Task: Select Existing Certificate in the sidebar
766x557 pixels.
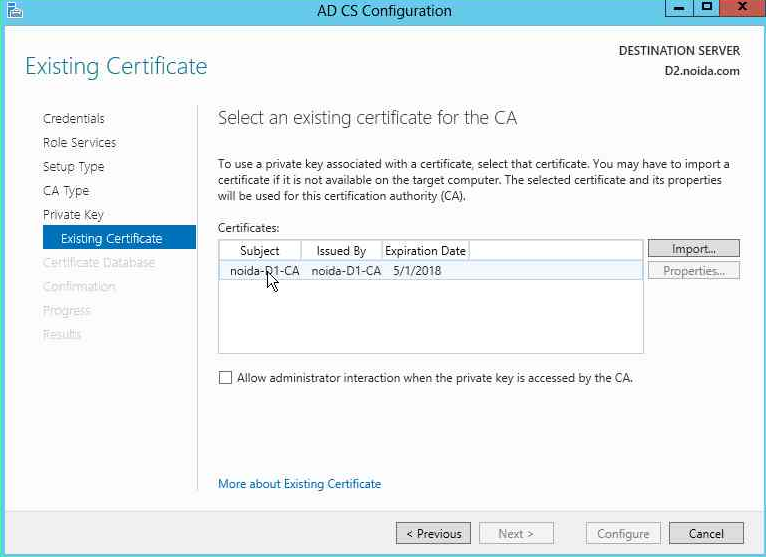Action: pyautogui.click(x=119, y=237)
